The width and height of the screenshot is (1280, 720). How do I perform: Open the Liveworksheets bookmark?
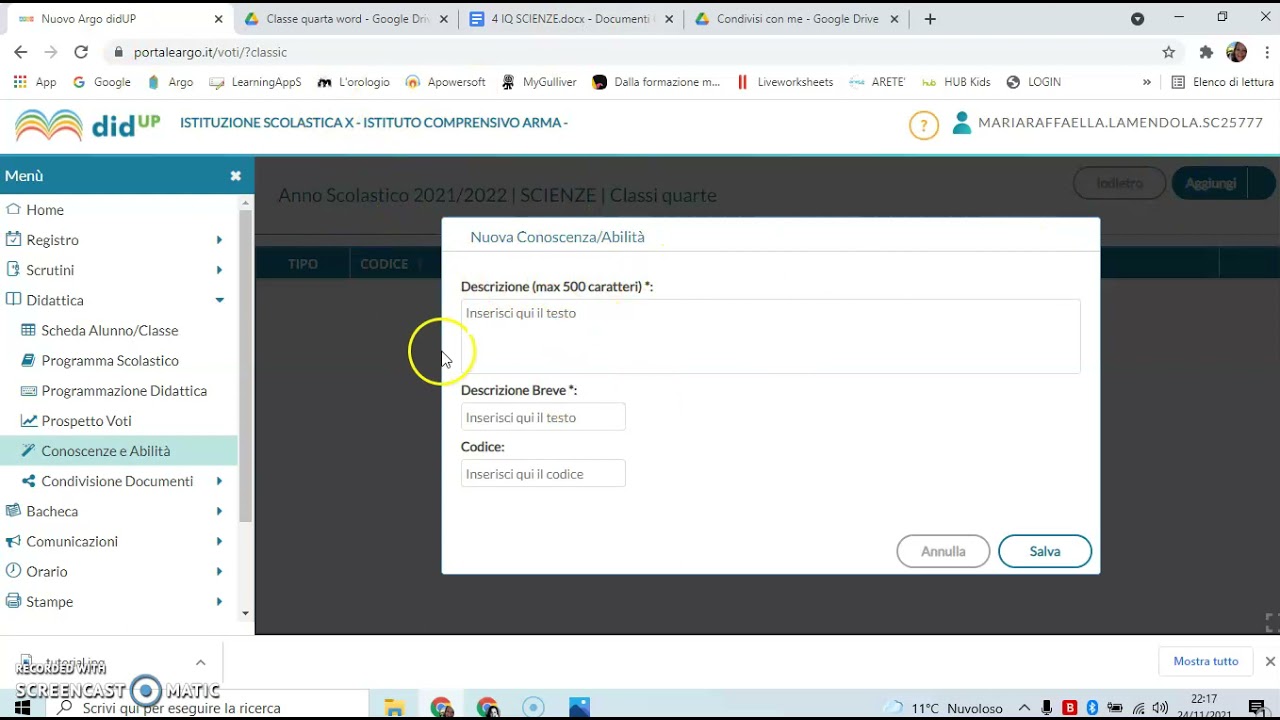point(785,82)
